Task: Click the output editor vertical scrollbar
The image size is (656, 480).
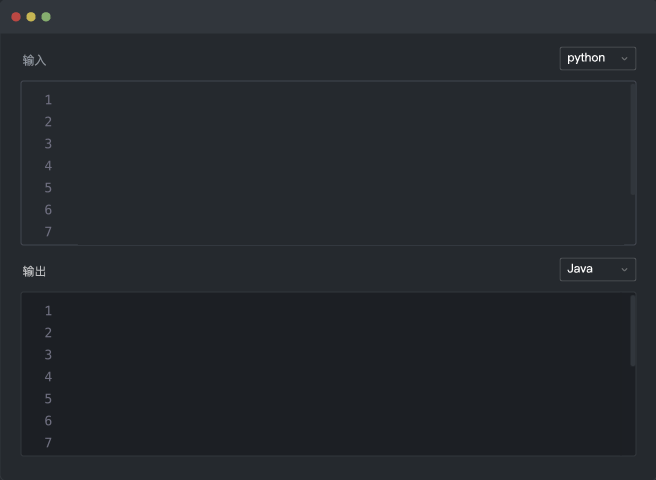Action: click(x=633, y=331)
